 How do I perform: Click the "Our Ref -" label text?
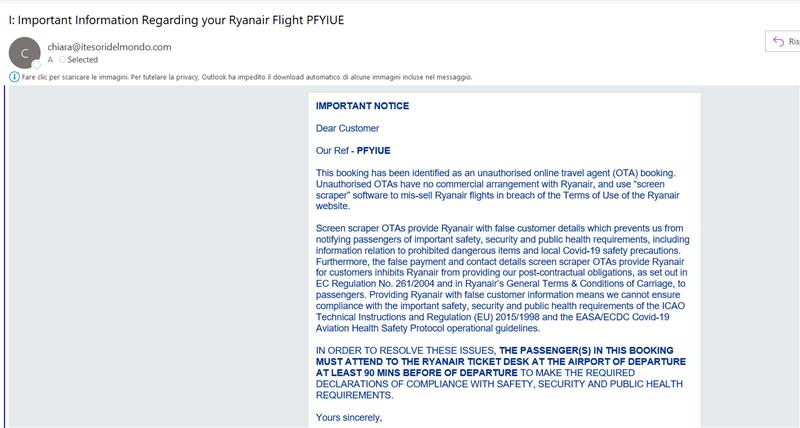[x=334, y=150]
